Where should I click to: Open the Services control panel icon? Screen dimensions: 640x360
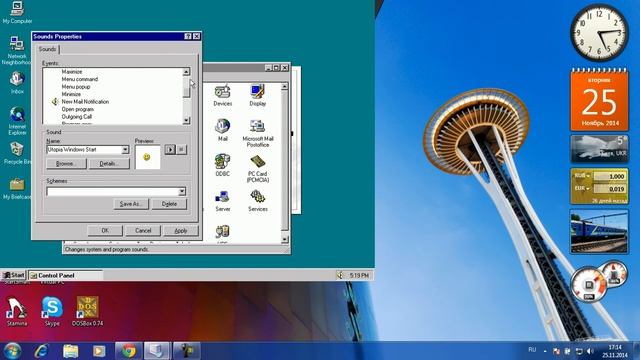tap(258, 200)
